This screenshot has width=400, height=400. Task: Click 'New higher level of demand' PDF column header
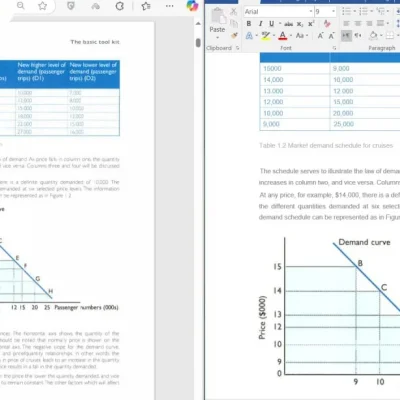click(x=41, y=71)
